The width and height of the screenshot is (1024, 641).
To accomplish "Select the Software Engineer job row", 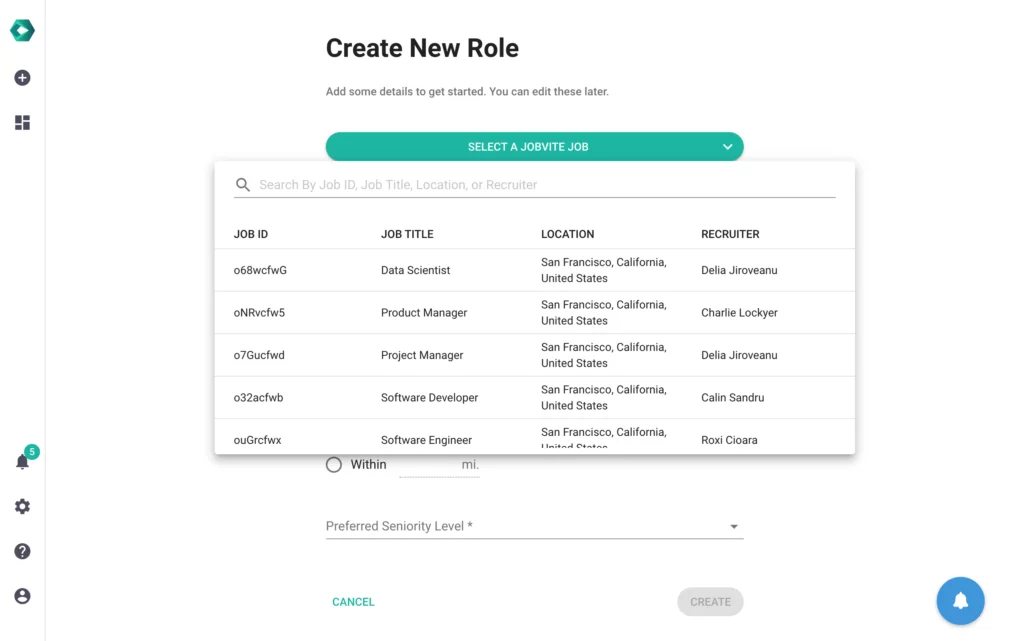I will (535, 437).
